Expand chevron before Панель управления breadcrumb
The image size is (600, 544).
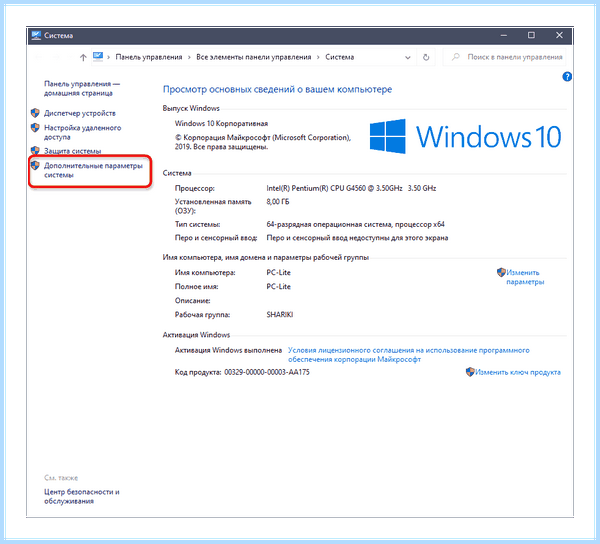coord(109,57)
